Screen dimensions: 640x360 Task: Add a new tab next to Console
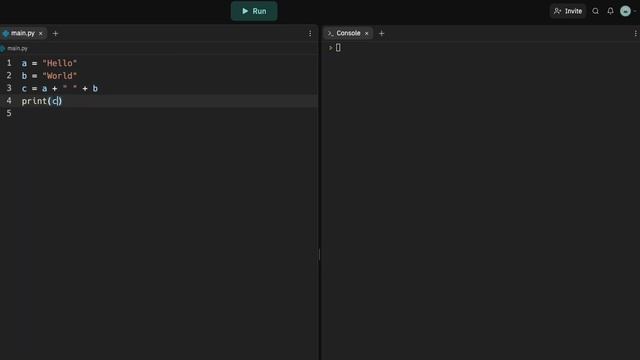click(382, 33)
